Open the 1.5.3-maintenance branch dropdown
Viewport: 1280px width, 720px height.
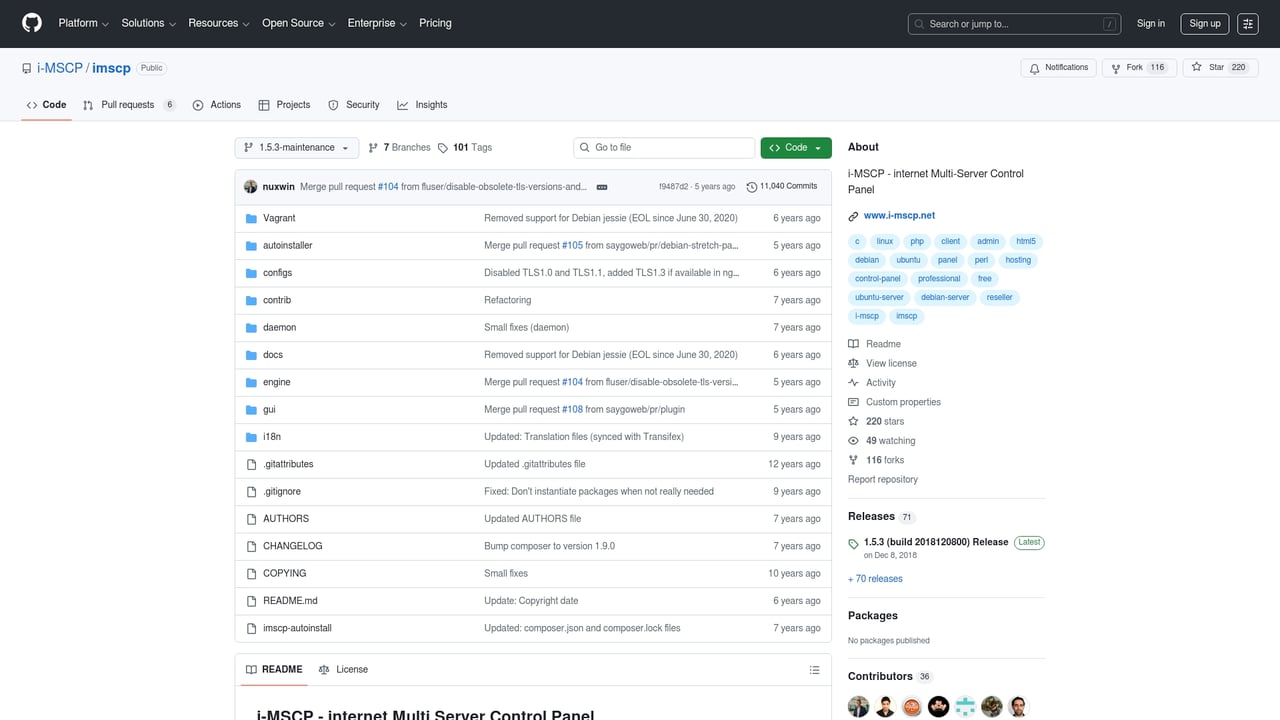coord(296,148)
